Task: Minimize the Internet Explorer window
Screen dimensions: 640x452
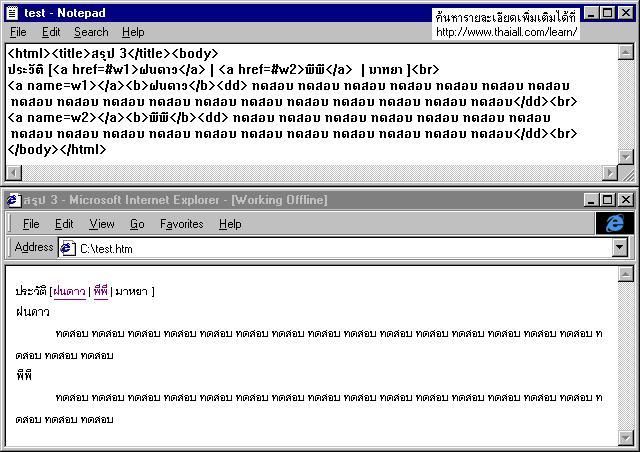Action: pyautogui.click(x=591, y=200)
